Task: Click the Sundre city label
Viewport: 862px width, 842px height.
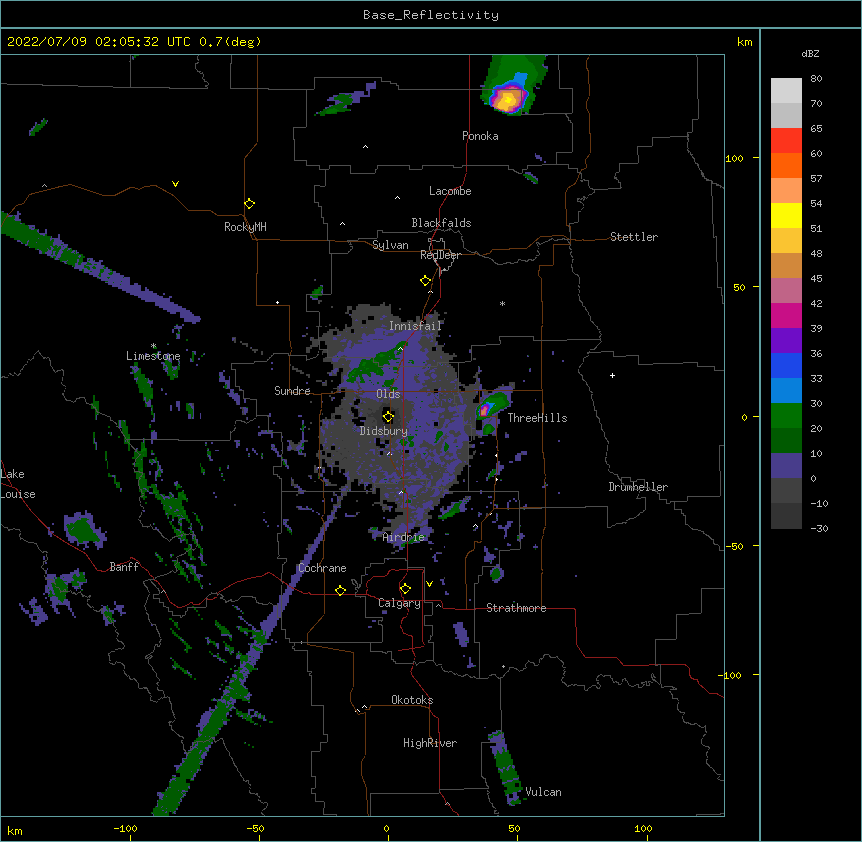Action: coord(292,391)
